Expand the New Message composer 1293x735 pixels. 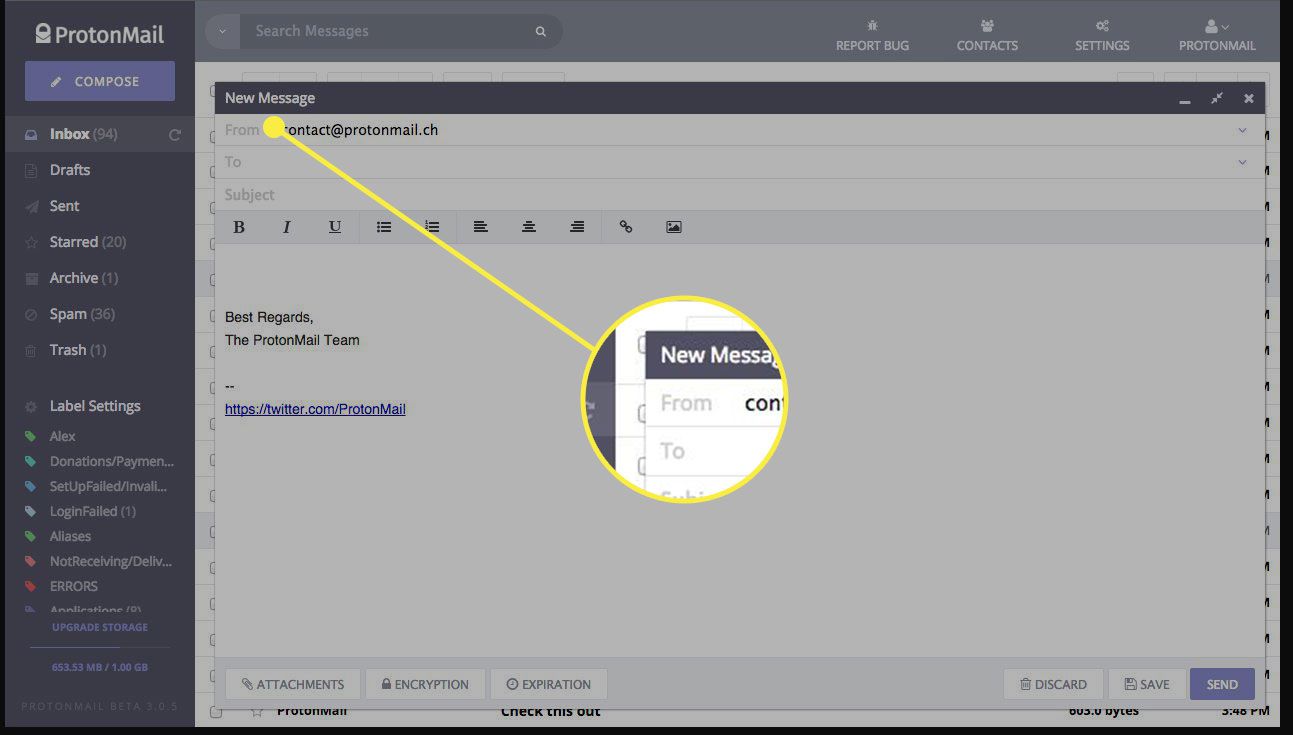click(1217, 98)
